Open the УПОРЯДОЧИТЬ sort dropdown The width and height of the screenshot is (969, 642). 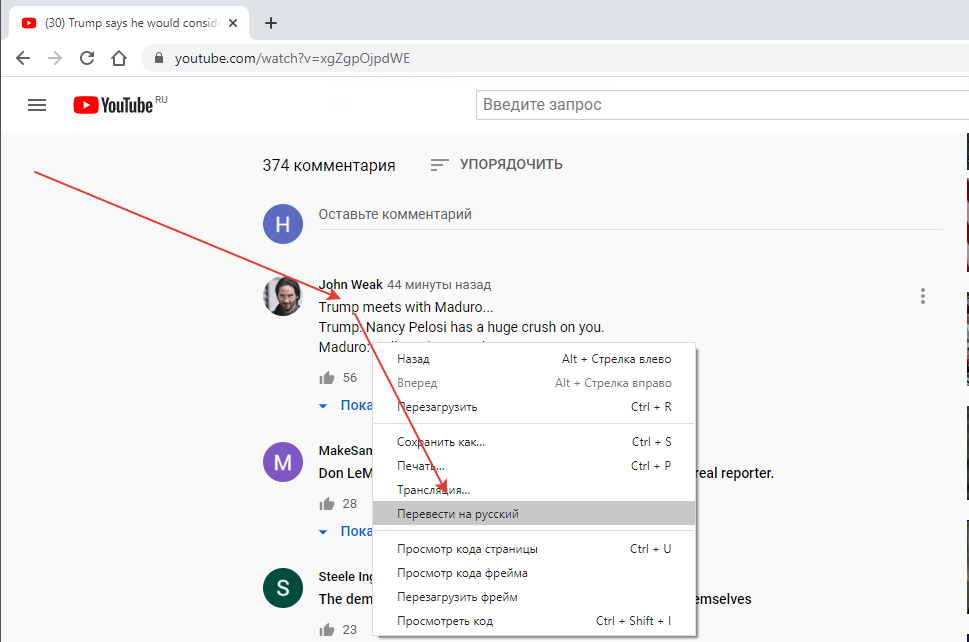point(496,165)
